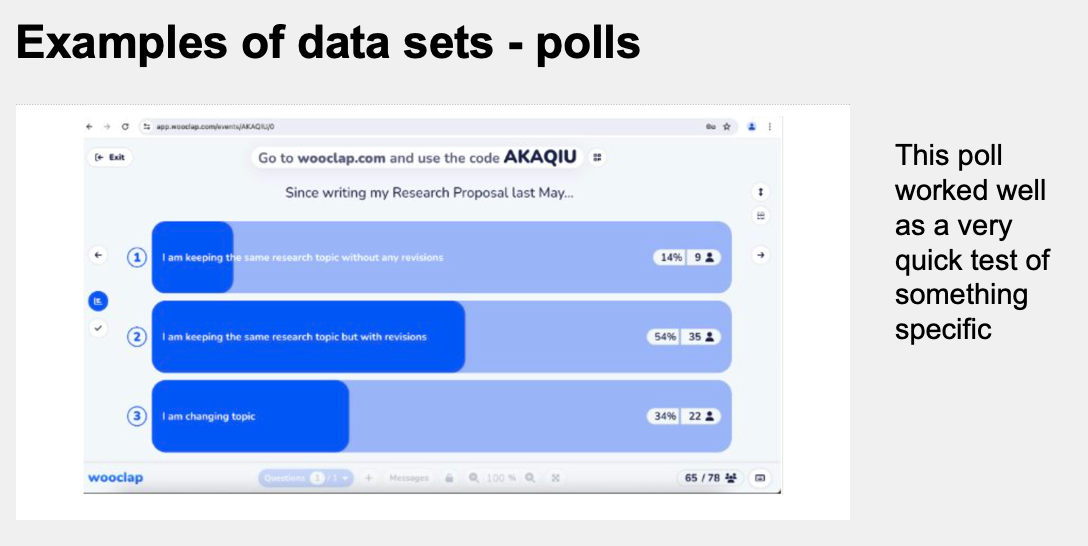
Task: Bookmark the page with the star icon
Action: click(x=727, y=127)
